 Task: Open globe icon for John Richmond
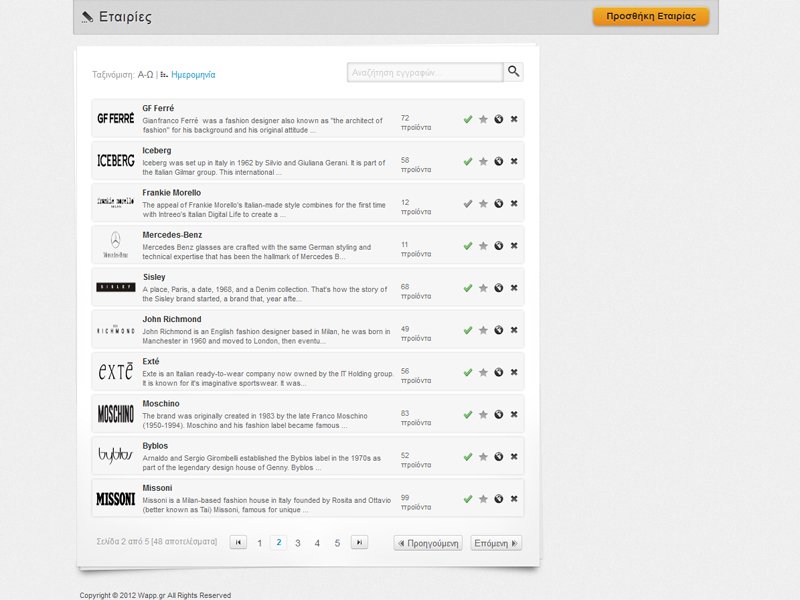point(498,330)
